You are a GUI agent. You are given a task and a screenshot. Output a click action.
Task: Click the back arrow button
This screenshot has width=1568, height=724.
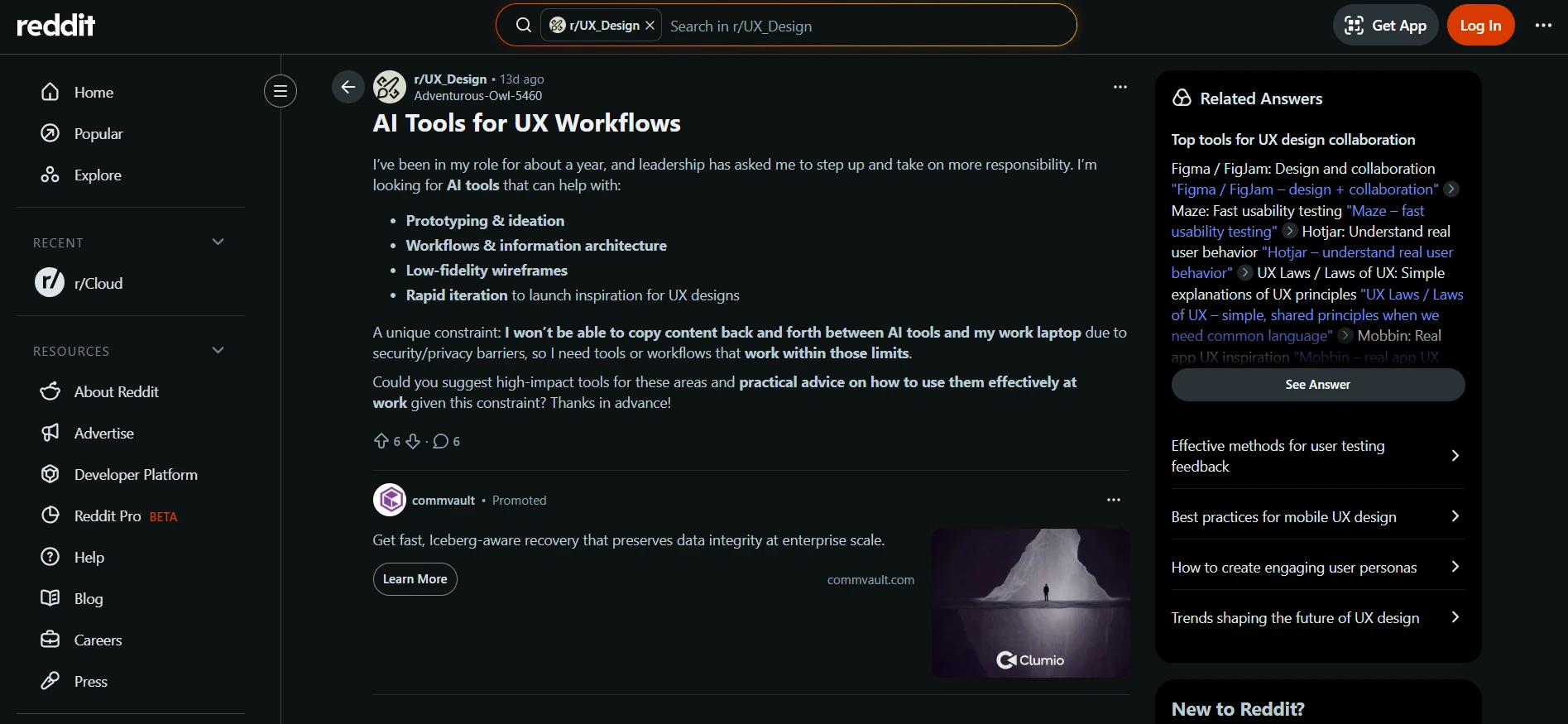coord(348,87)
